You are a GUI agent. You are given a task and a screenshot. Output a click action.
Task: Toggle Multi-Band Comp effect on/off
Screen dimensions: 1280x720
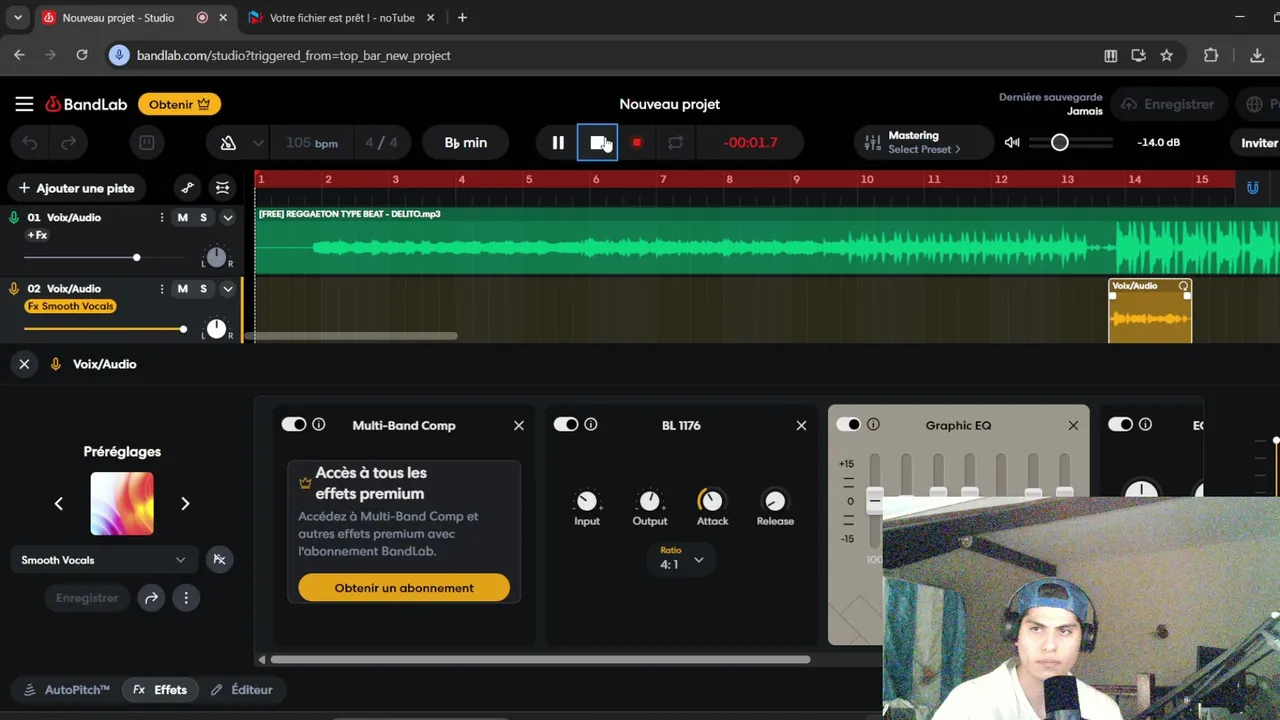click(x=293, y=425)
